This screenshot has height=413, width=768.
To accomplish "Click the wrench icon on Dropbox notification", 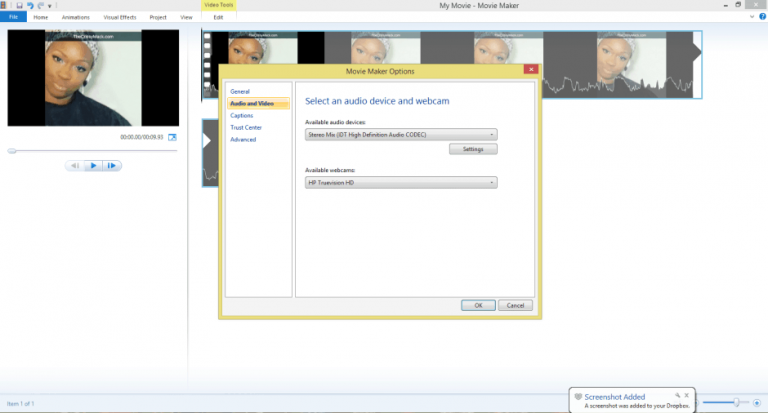I will (x=677, y=395).
